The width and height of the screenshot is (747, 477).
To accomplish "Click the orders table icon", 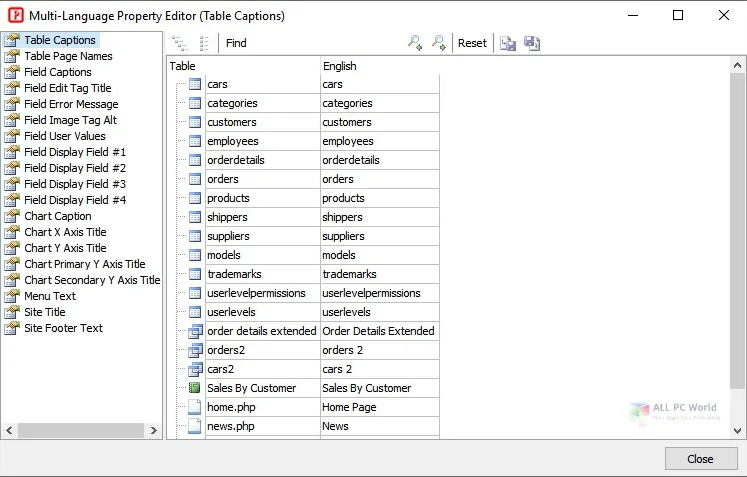I will (195, 179).
